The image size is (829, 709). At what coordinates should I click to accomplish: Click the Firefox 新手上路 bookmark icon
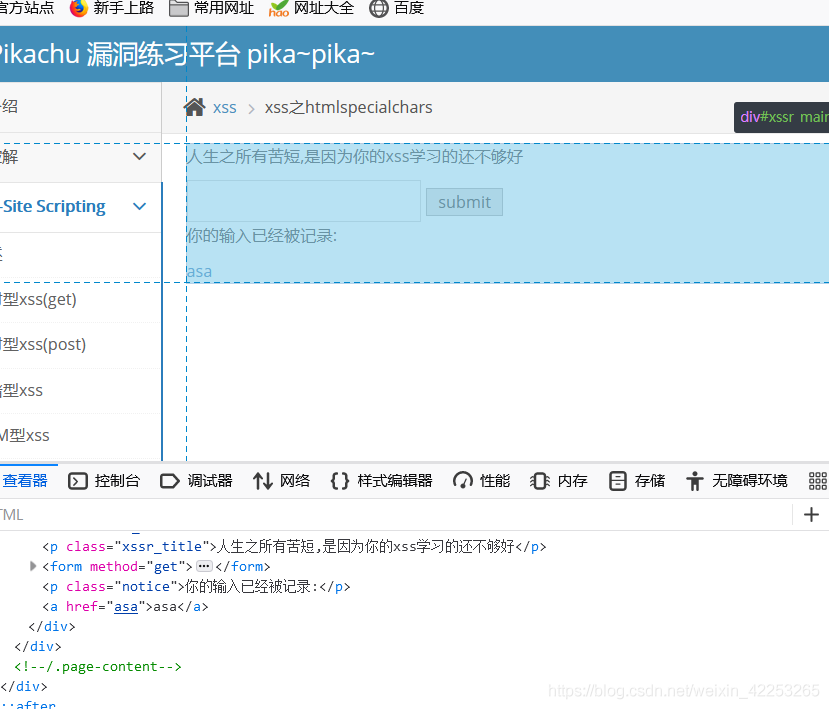pyautogui.click(x=78, y=8)
